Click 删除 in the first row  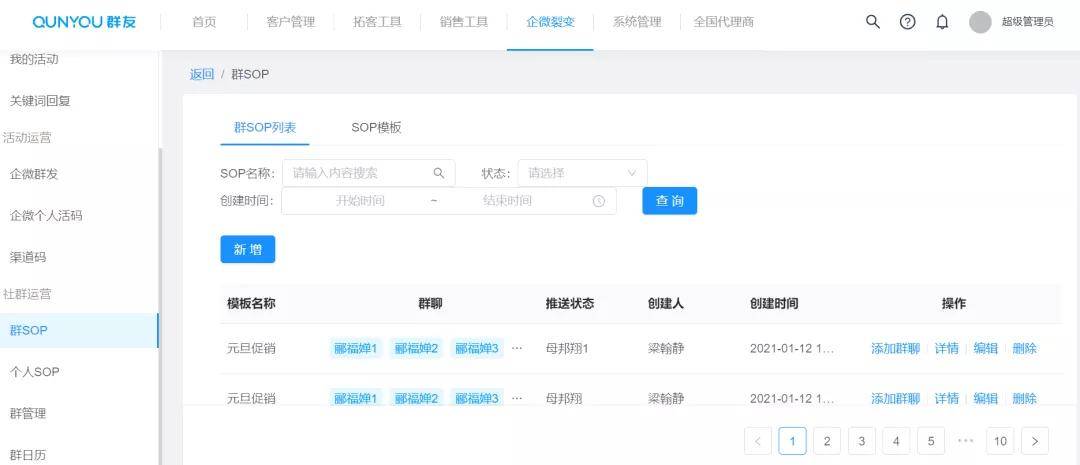point(1024,348)
